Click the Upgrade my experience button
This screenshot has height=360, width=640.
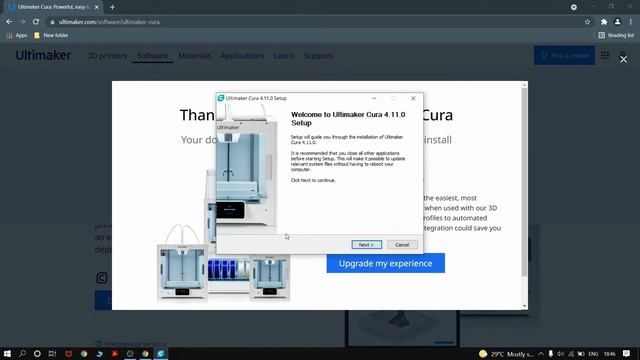pyautogui.click(x=385, y=263)
